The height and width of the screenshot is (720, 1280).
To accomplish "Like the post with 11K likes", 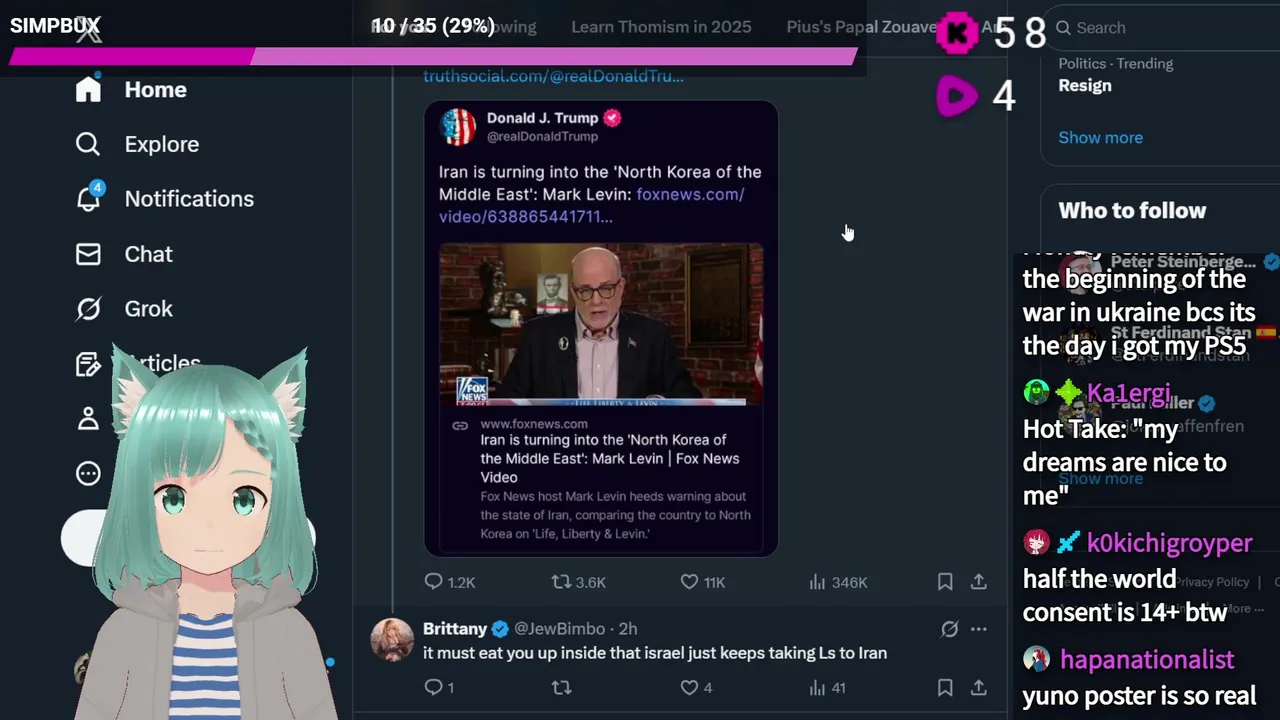I will coord(689,581).
